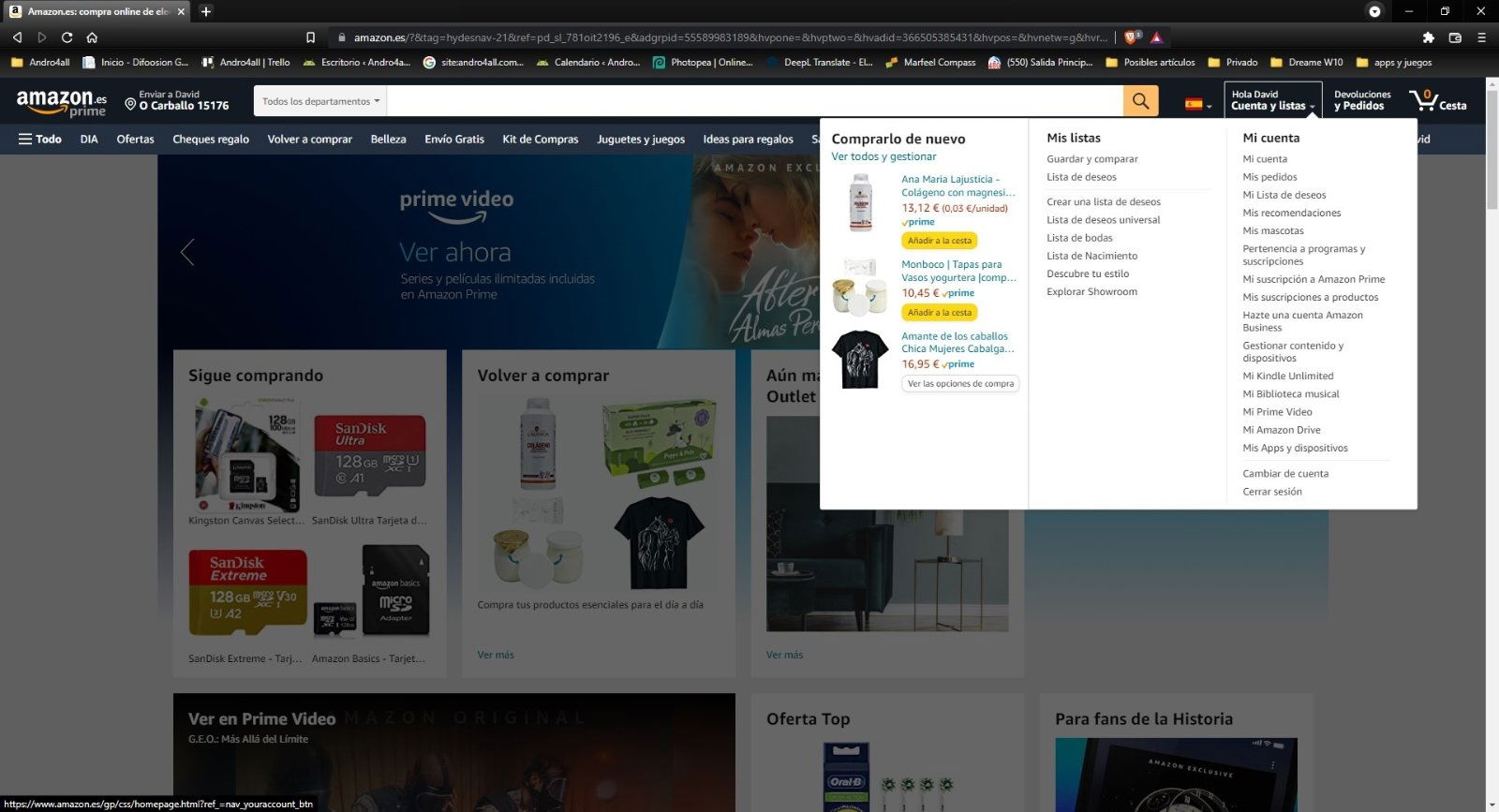The image size is (1499, 812).
Task: Expand the Cuenta y listas dropdown
Action: tap(1272, 100)
